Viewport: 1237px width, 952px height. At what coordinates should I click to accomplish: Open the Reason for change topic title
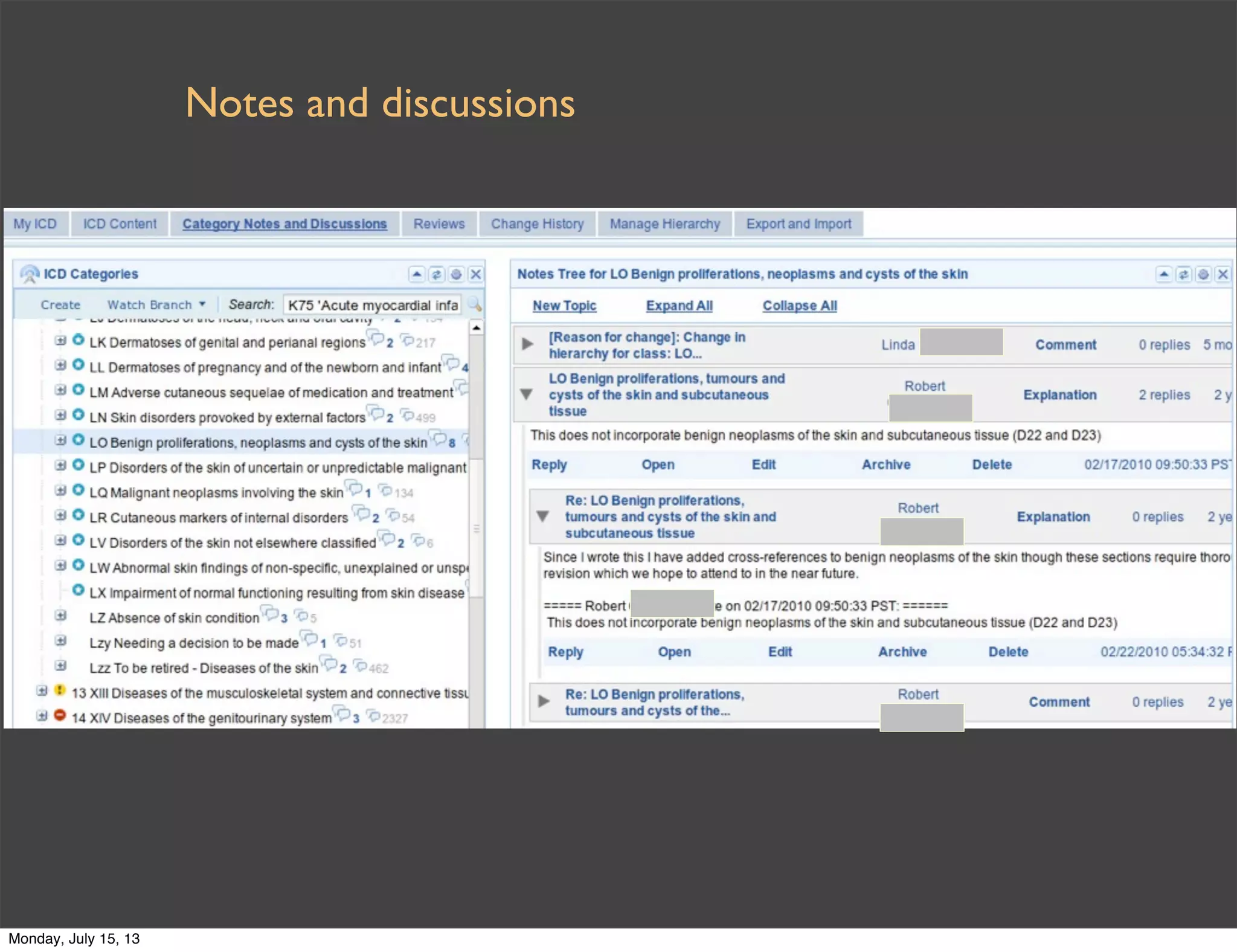pyautogui.click(x=647, y=345)
